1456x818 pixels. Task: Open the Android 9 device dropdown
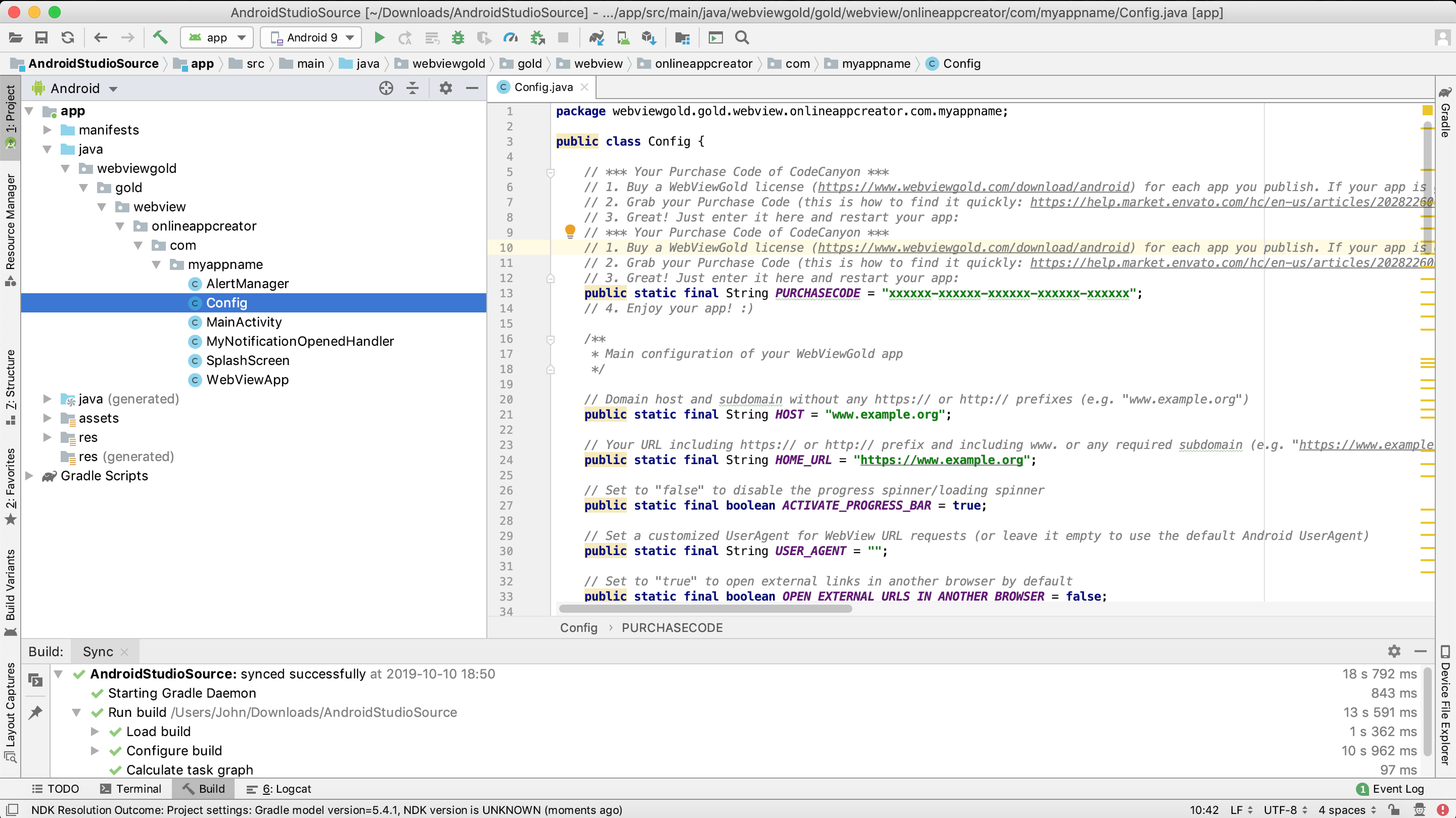311,38
